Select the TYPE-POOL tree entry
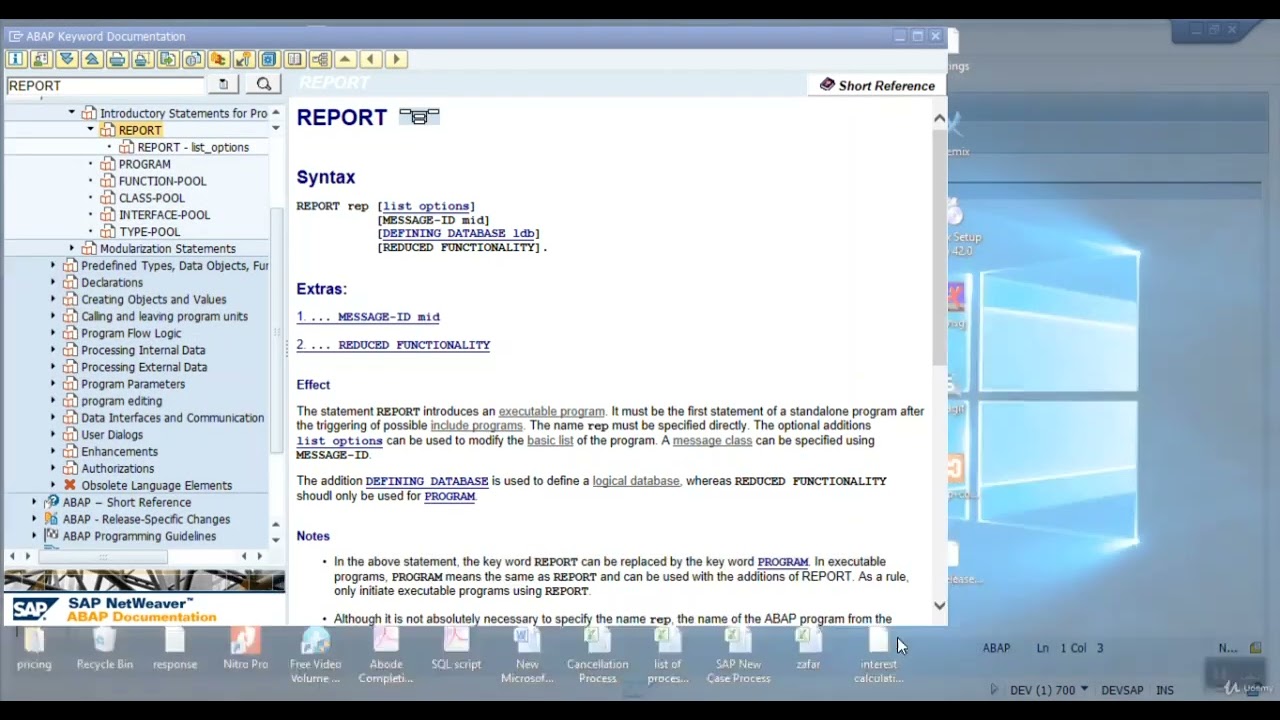 (x=150, y=232)
